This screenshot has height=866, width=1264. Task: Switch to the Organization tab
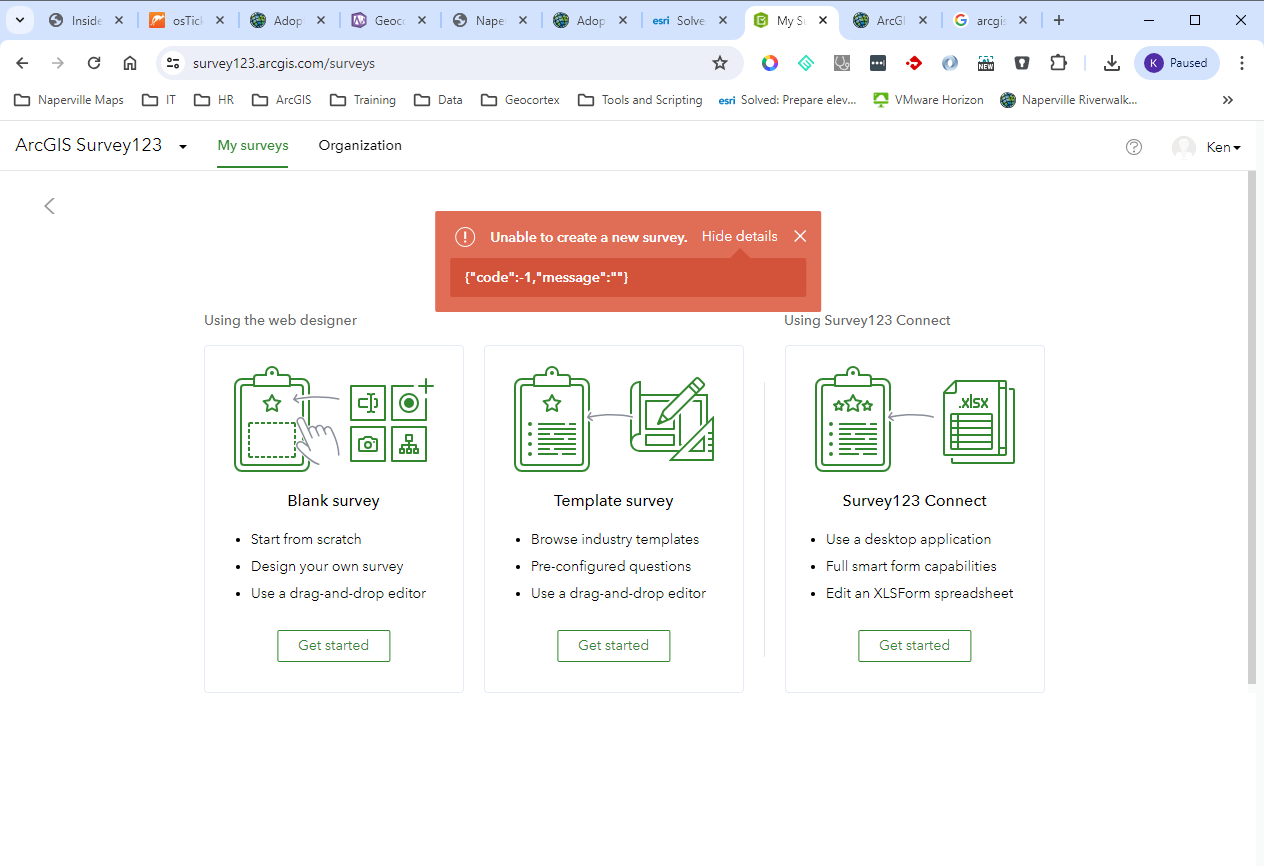(x=360, y=145)
